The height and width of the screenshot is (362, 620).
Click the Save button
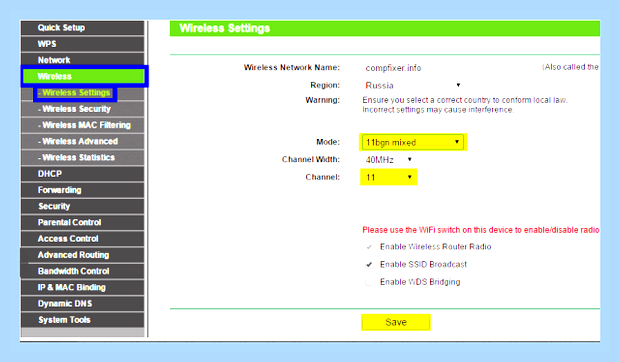[x=396, y=322]
